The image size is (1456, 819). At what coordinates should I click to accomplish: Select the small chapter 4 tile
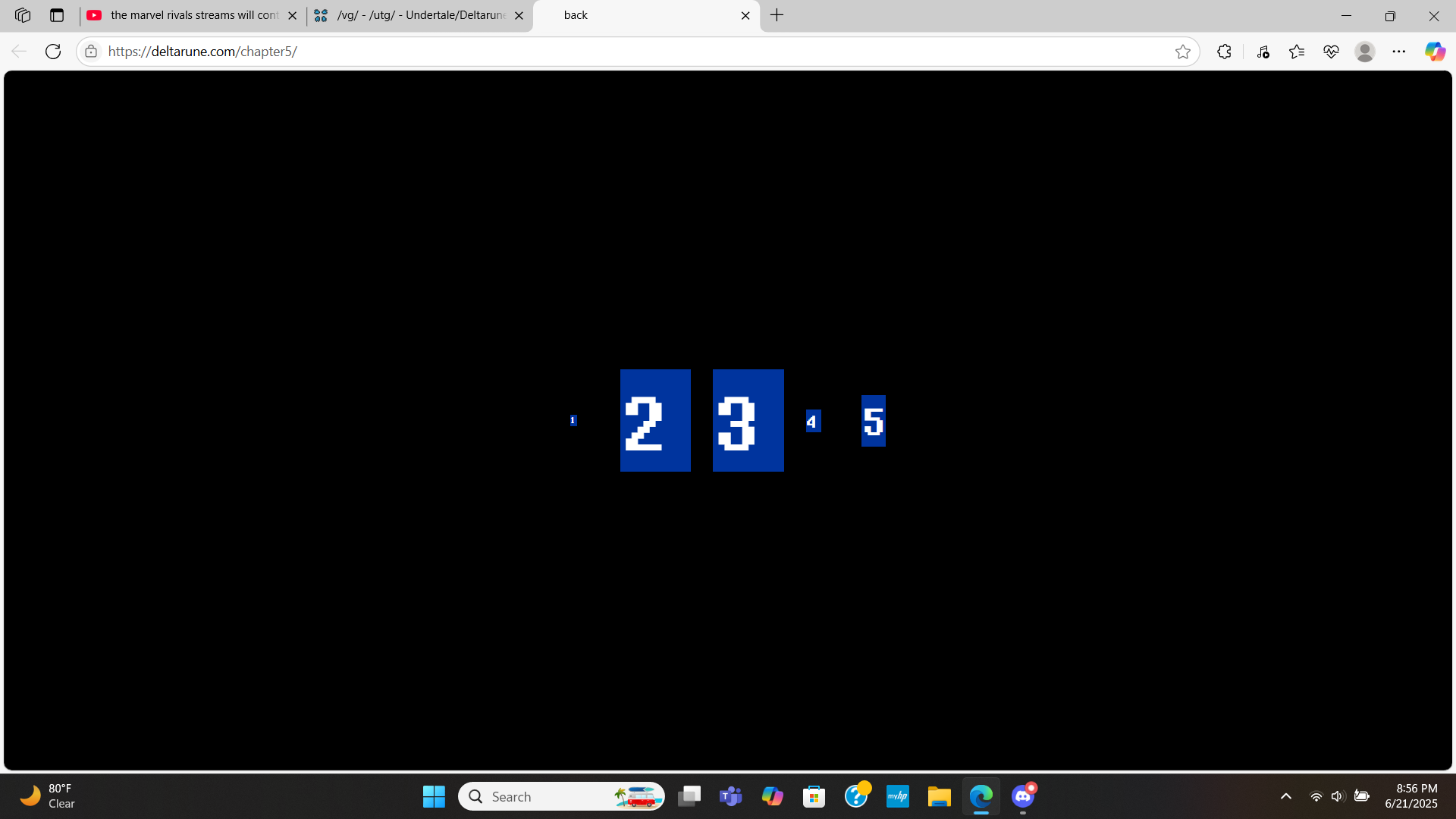pyautogui.click(x=813, y=421)
